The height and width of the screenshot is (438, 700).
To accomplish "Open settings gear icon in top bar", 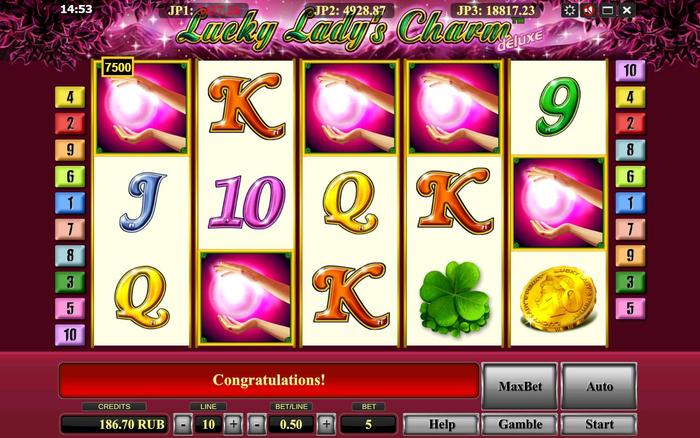I will click(569, 10).
